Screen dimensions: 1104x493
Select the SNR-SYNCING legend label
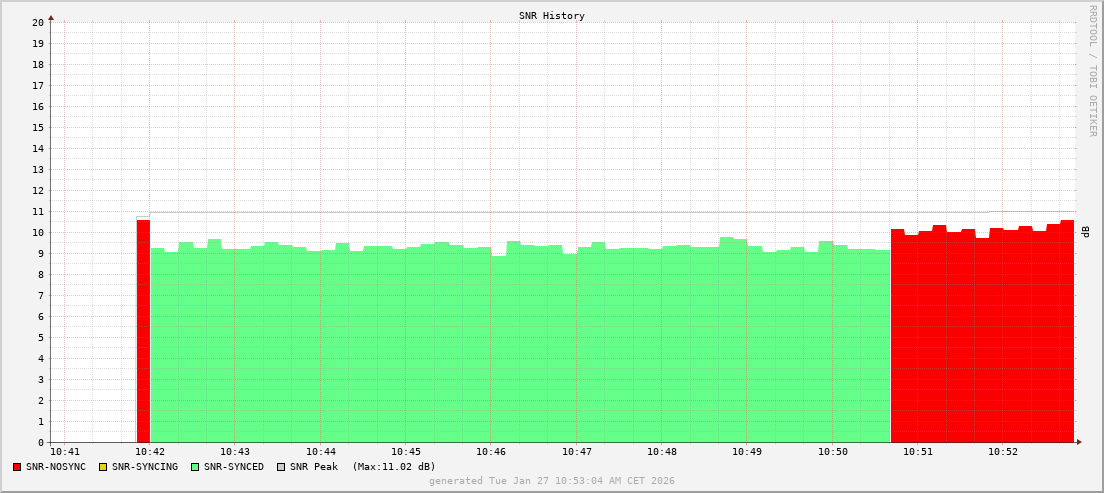tap(144, 467)
